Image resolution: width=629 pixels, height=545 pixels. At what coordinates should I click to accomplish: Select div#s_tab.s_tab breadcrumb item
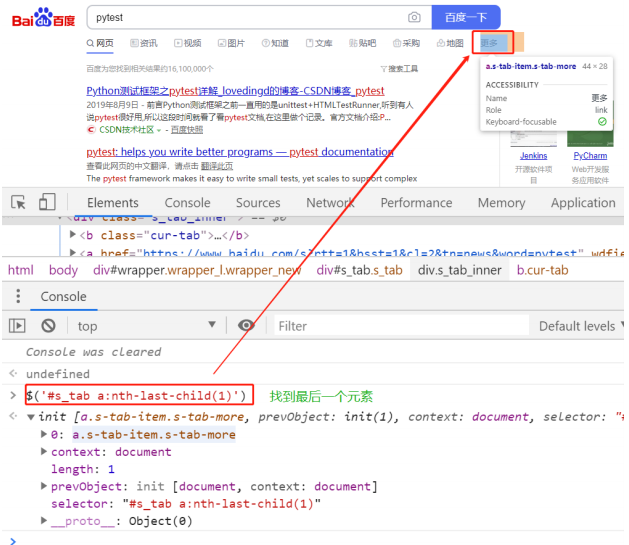coord(359,270)
